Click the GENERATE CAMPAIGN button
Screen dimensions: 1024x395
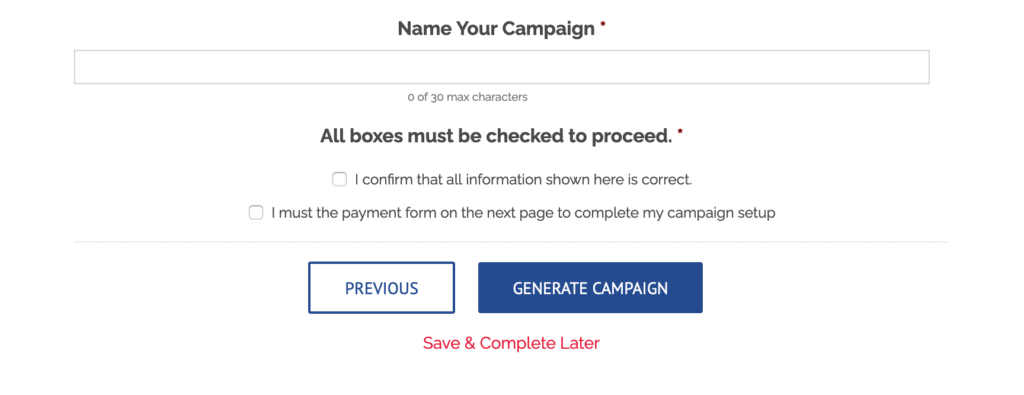point(590,288)
